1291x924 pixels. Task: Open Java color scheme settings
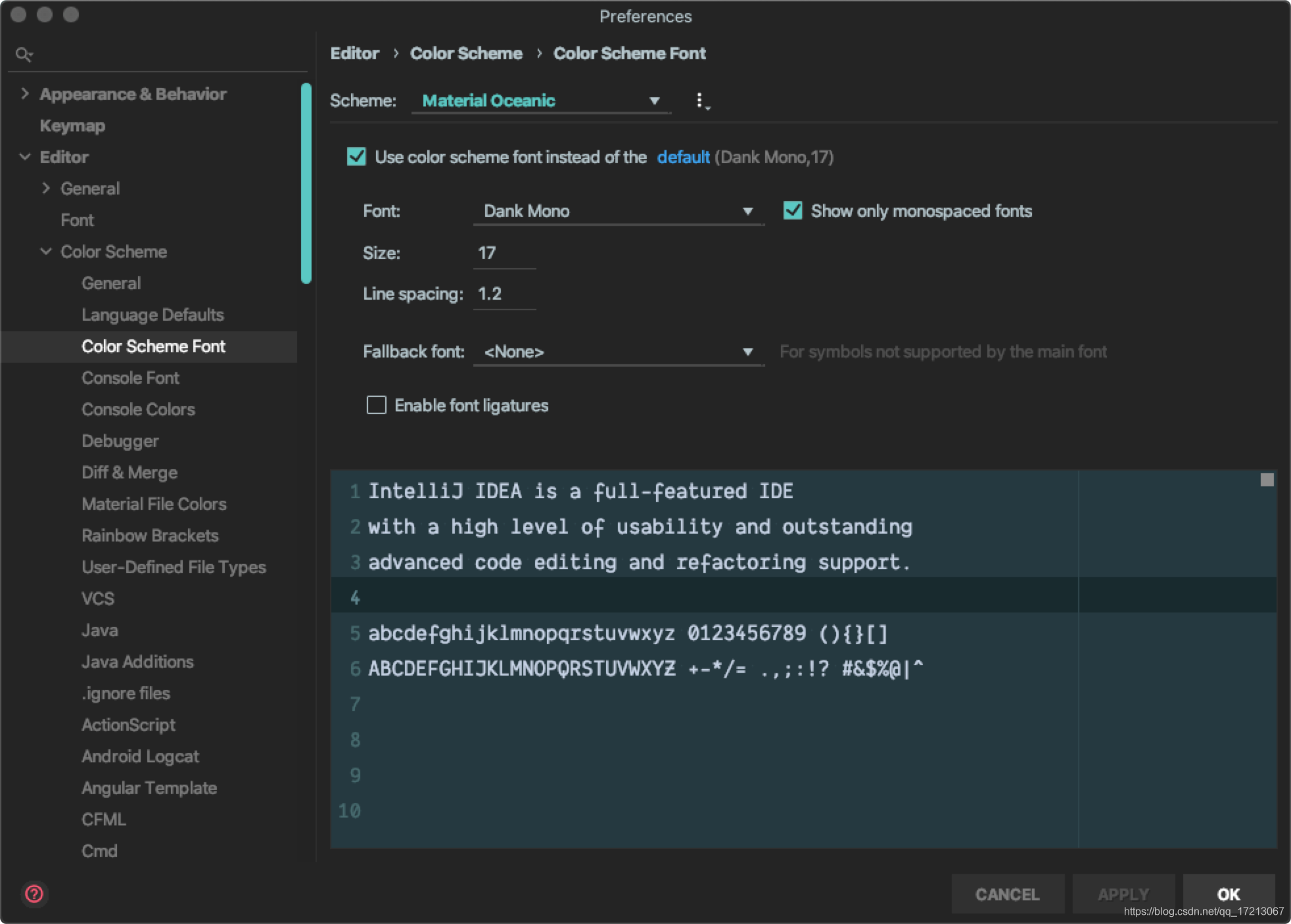[x=100, y=630]
